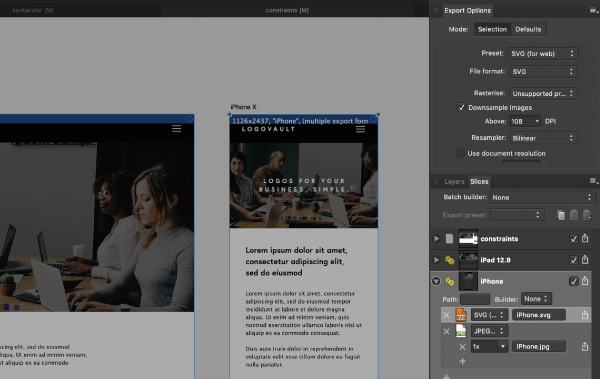The width and height of the screenshot is (600, 379).
Task: Open hamburger menu in iPhone X artboard
Action: point(360,129)
